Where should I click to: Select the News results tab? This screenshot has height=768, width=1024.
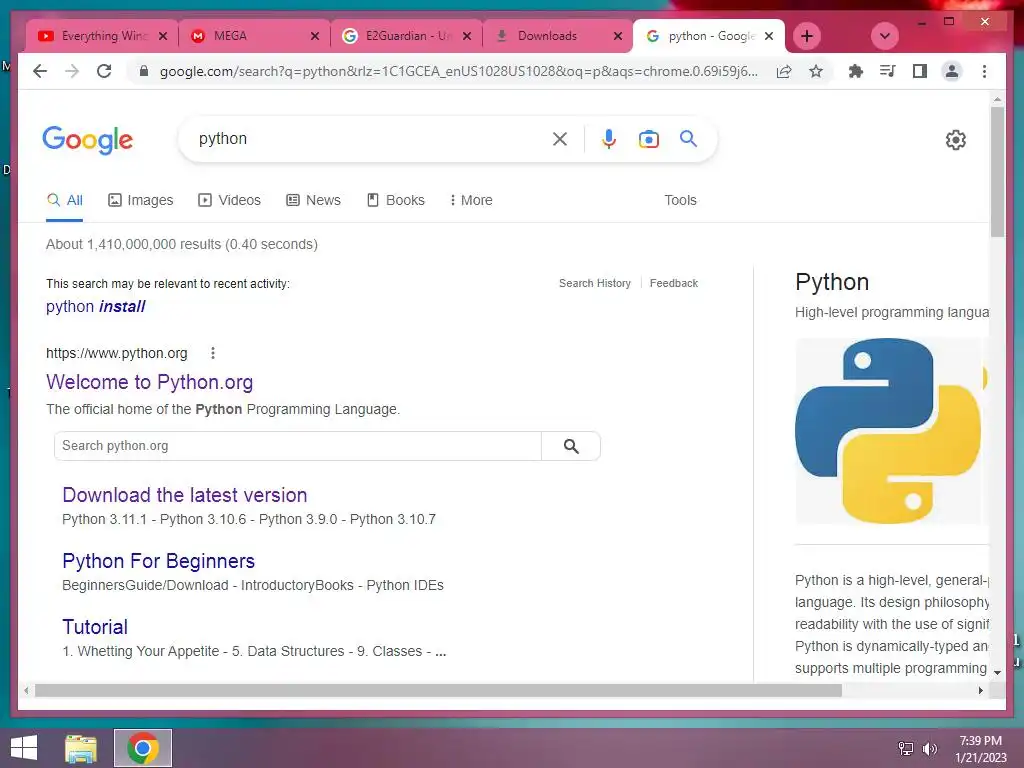[313, 200]
